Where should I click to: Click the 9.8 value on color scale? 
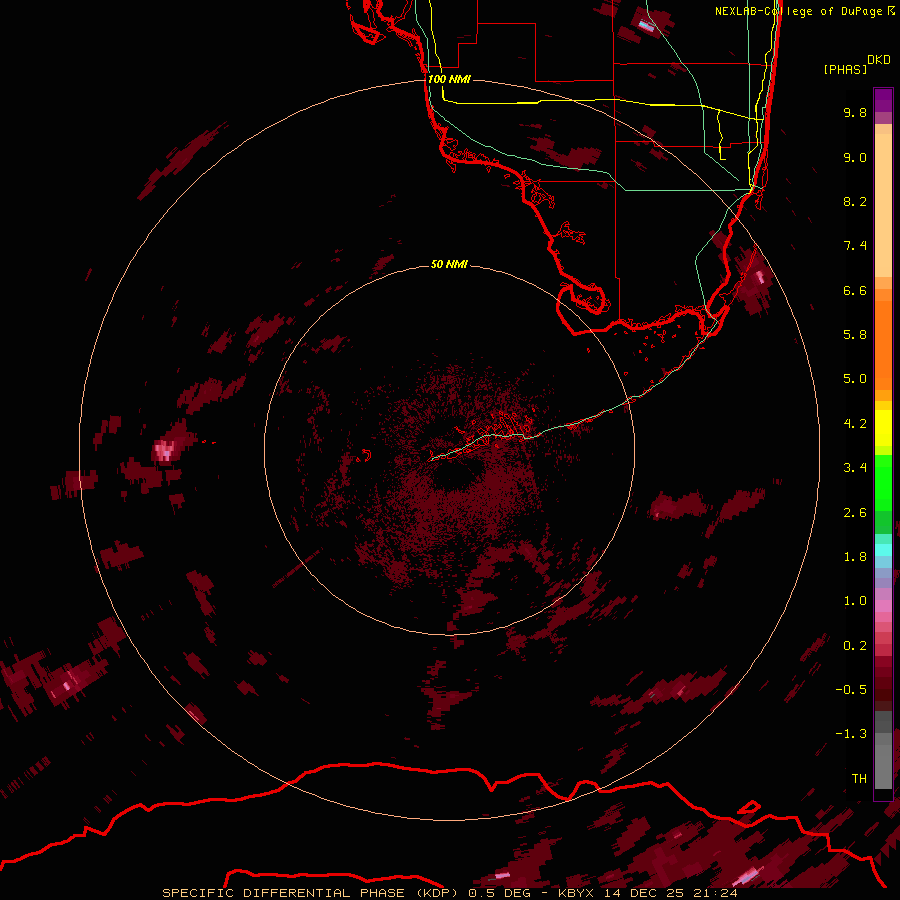(x=855, y=112)
